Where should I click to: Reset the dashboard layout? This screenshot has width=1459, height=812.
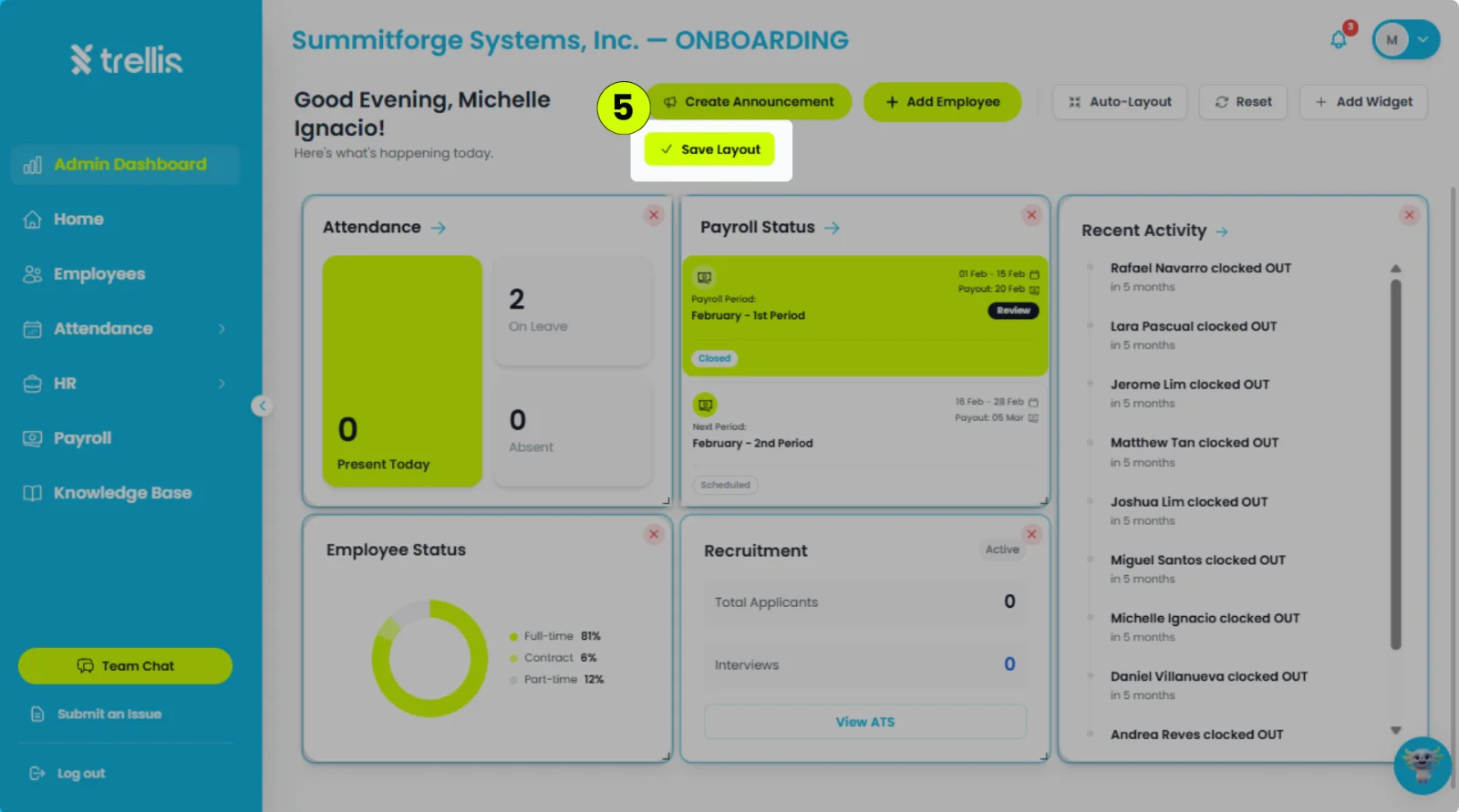1243,102
